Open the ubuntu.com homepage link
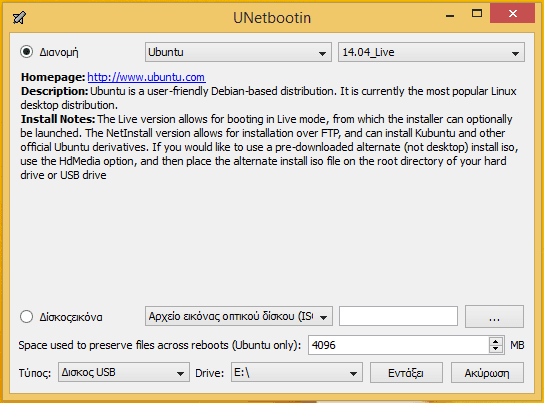 [x=146, y=77]
